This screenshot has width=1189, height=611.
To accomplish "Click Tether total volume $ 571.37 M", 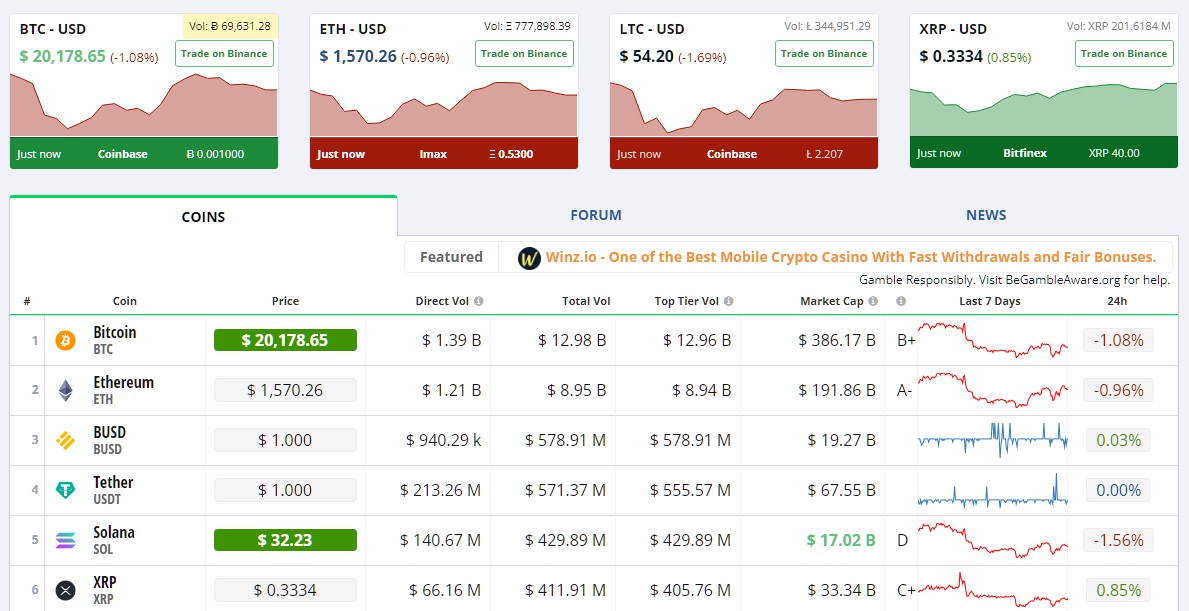I will (566, 490).
